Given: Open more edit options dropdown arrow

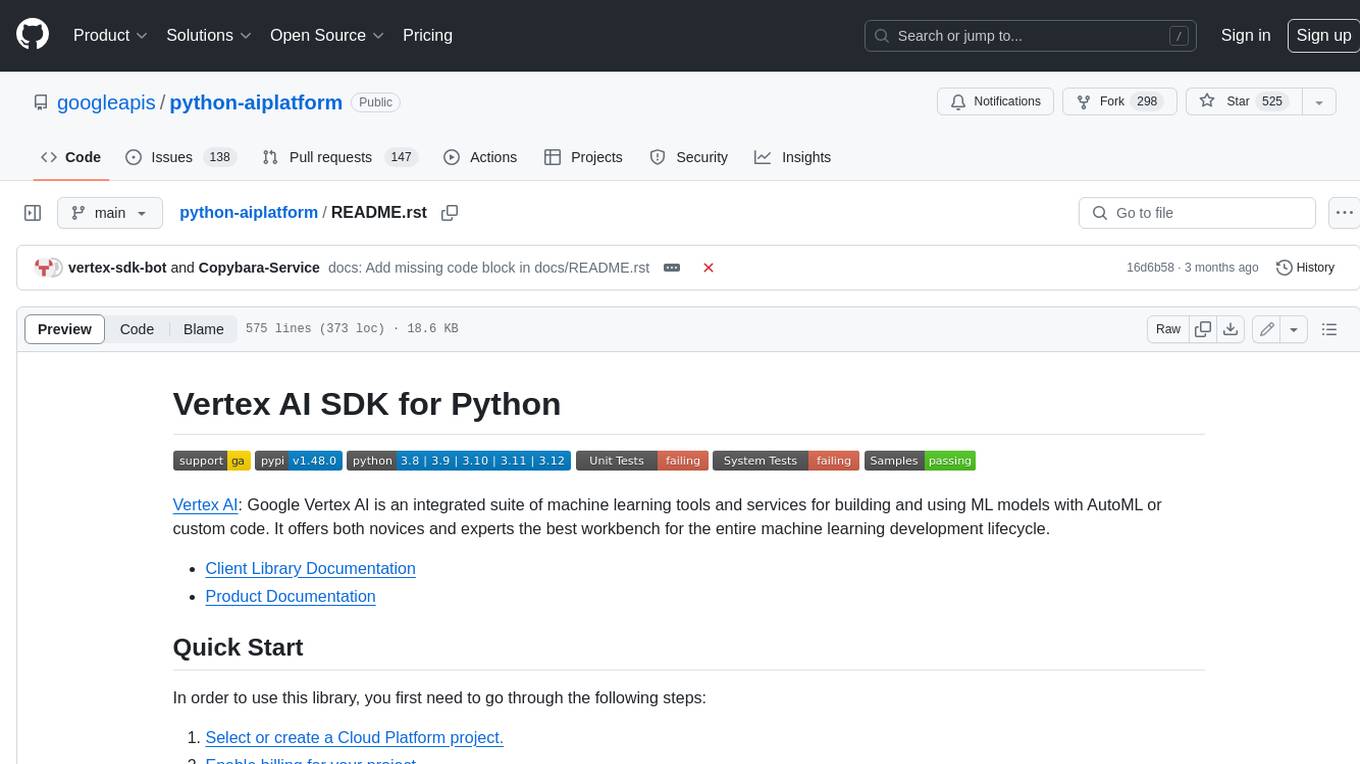Looking at the screenshot, I should [x=1294, y=329].
